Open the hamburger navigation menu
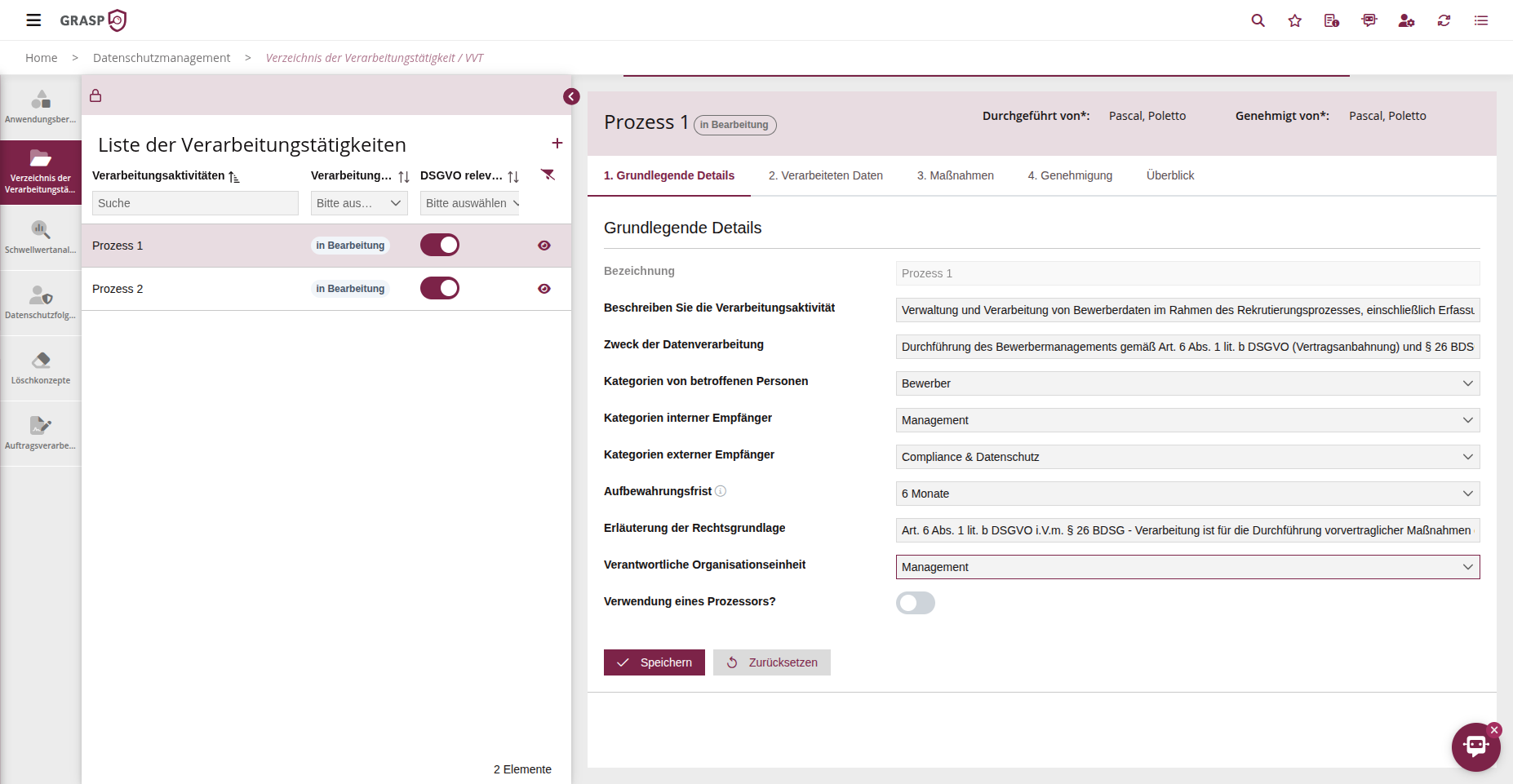The height and width of the screenshot is (784, 1513). point(33,20)
